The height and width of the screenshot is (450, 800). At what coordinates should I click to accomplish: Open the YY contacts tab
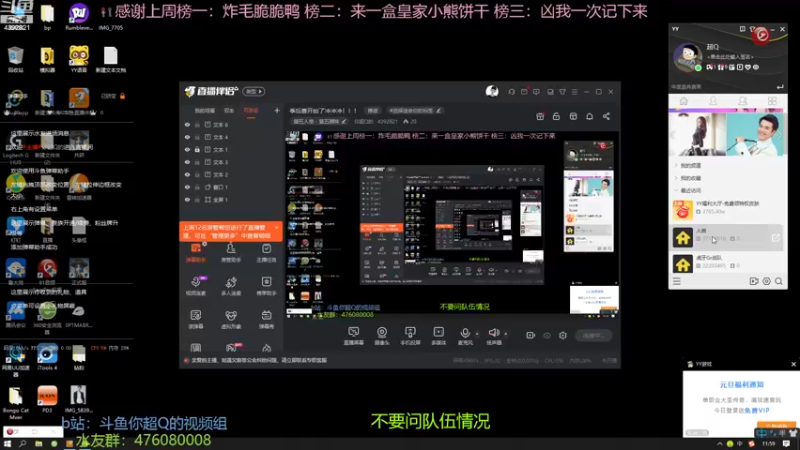pyautogui.click(x=713, y=101)
